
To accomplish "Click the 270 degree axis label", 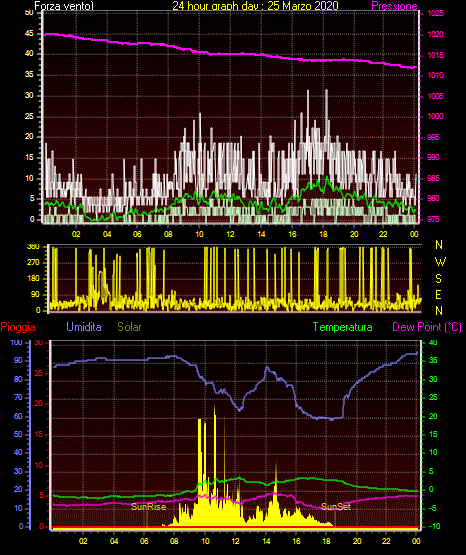I will [33, 263].
